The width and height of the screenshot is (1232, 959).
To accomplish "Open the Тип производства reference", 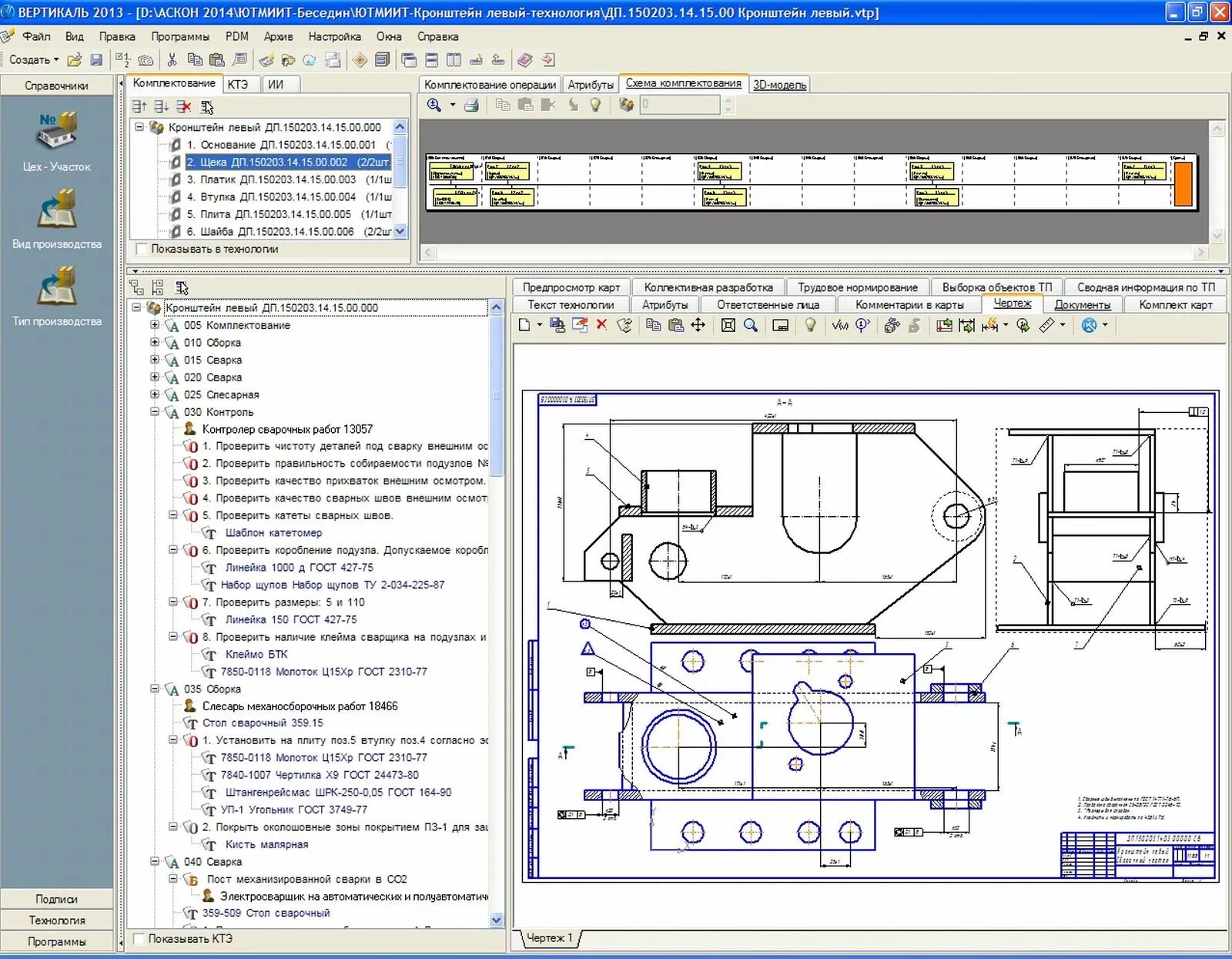I will [57, 296].
